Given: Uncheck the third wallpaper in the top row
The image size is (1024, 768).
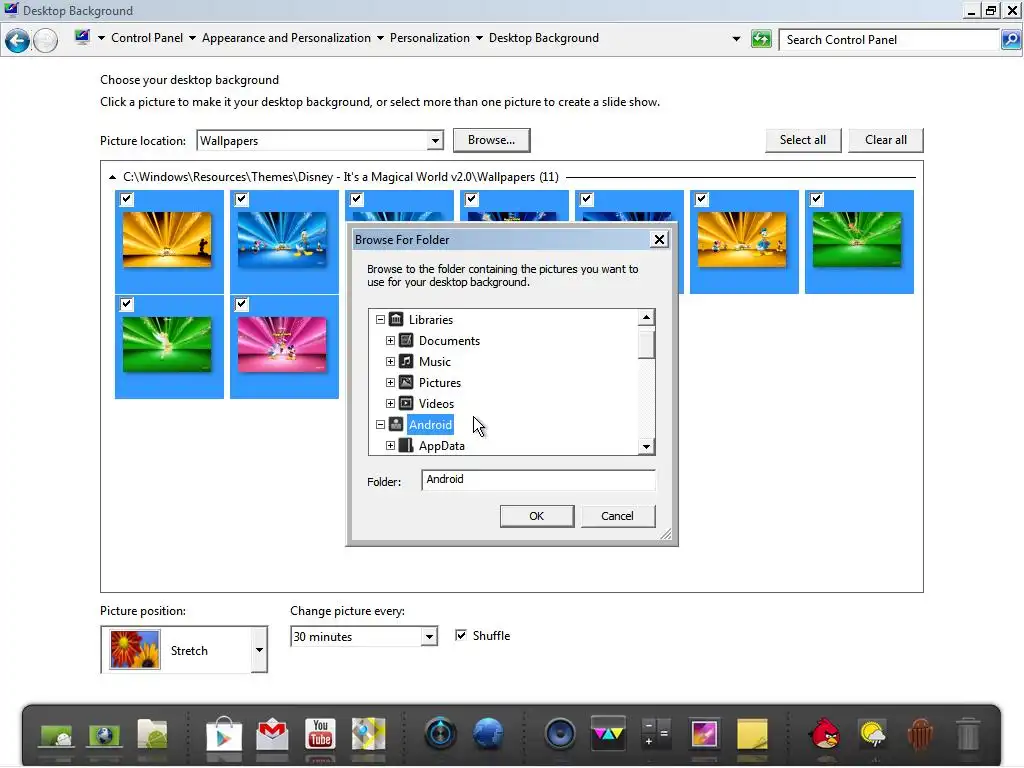Looking at the screenshot, I should 357,199.
